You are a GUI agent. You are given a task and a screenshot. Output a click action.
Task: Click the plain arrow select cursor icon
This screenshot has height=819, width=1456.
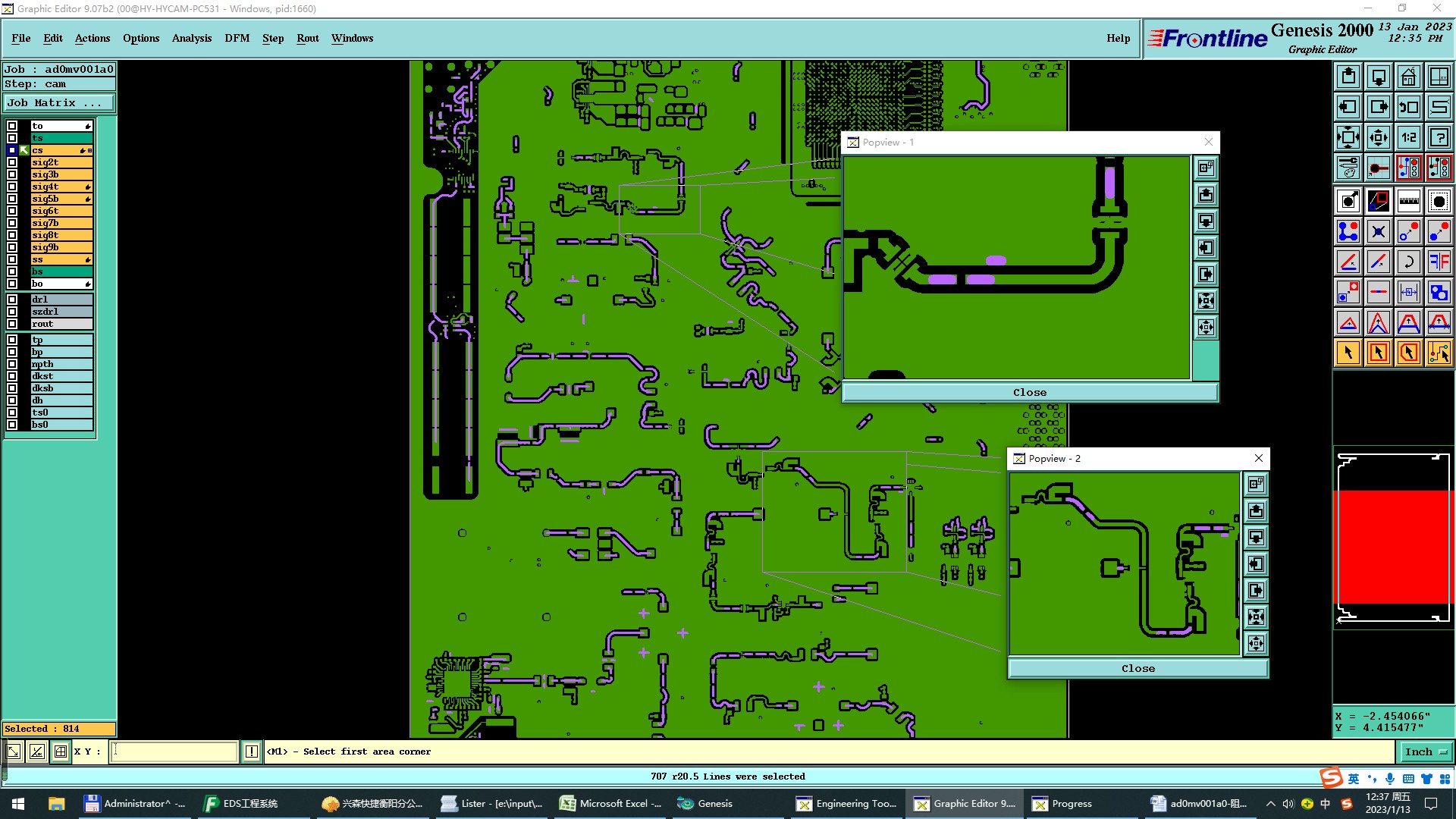(1348, 353)
